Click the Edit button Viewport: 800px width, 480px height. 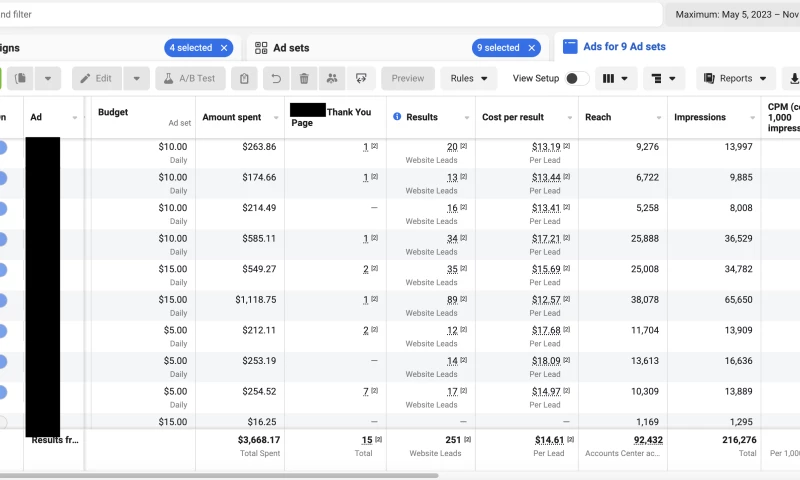[x=96, y=78]
